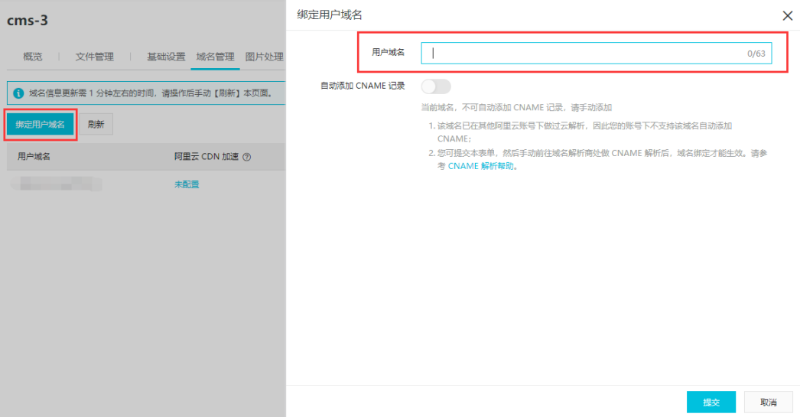Open the 未配置 CDN link
800x417 pixels.
(x=188, y=185)
